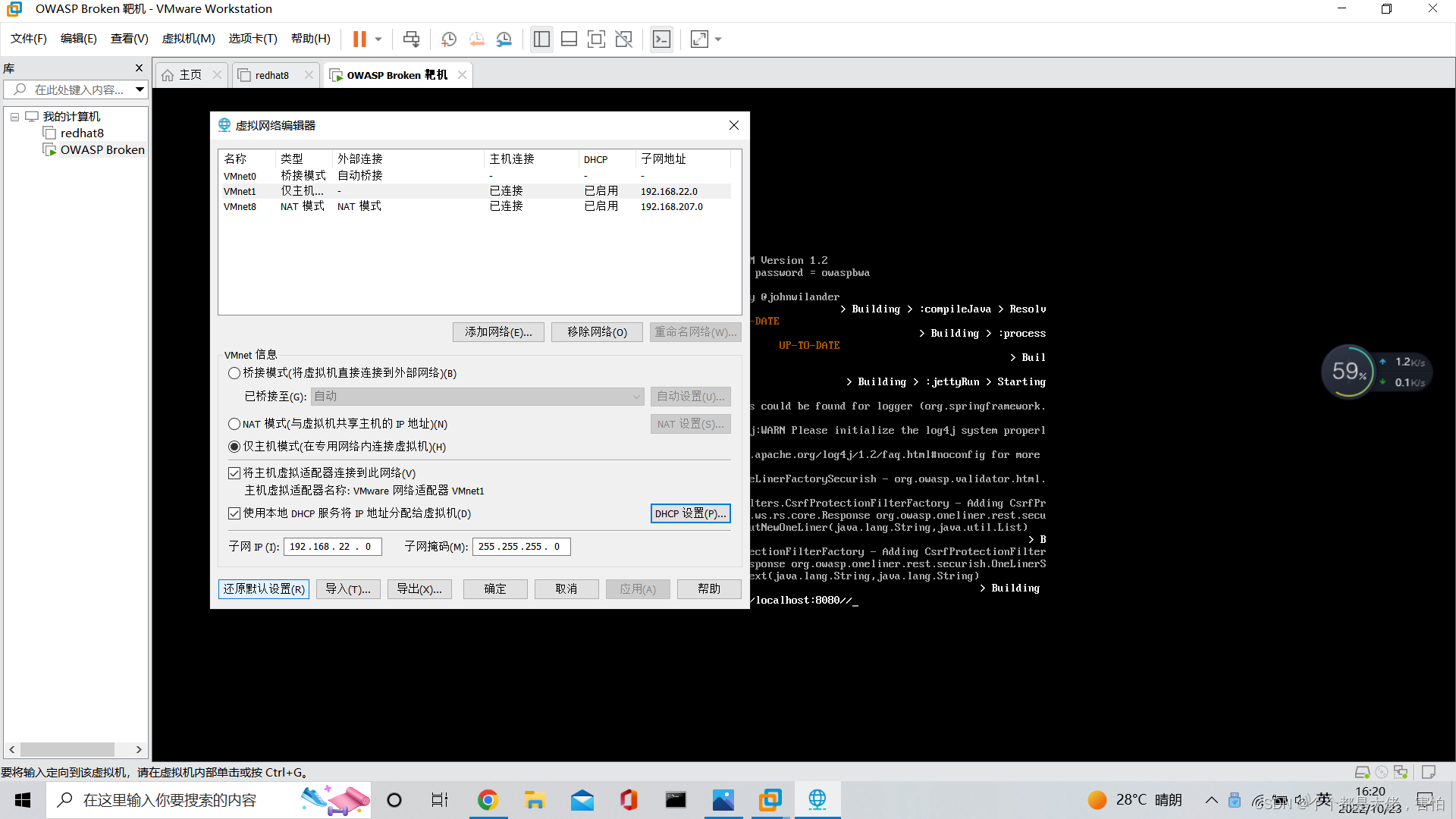1456x819 pixels.
Task: Toggle 将主机虚拟适配器连接到此网络 checkbox
Action: [234, 473]
